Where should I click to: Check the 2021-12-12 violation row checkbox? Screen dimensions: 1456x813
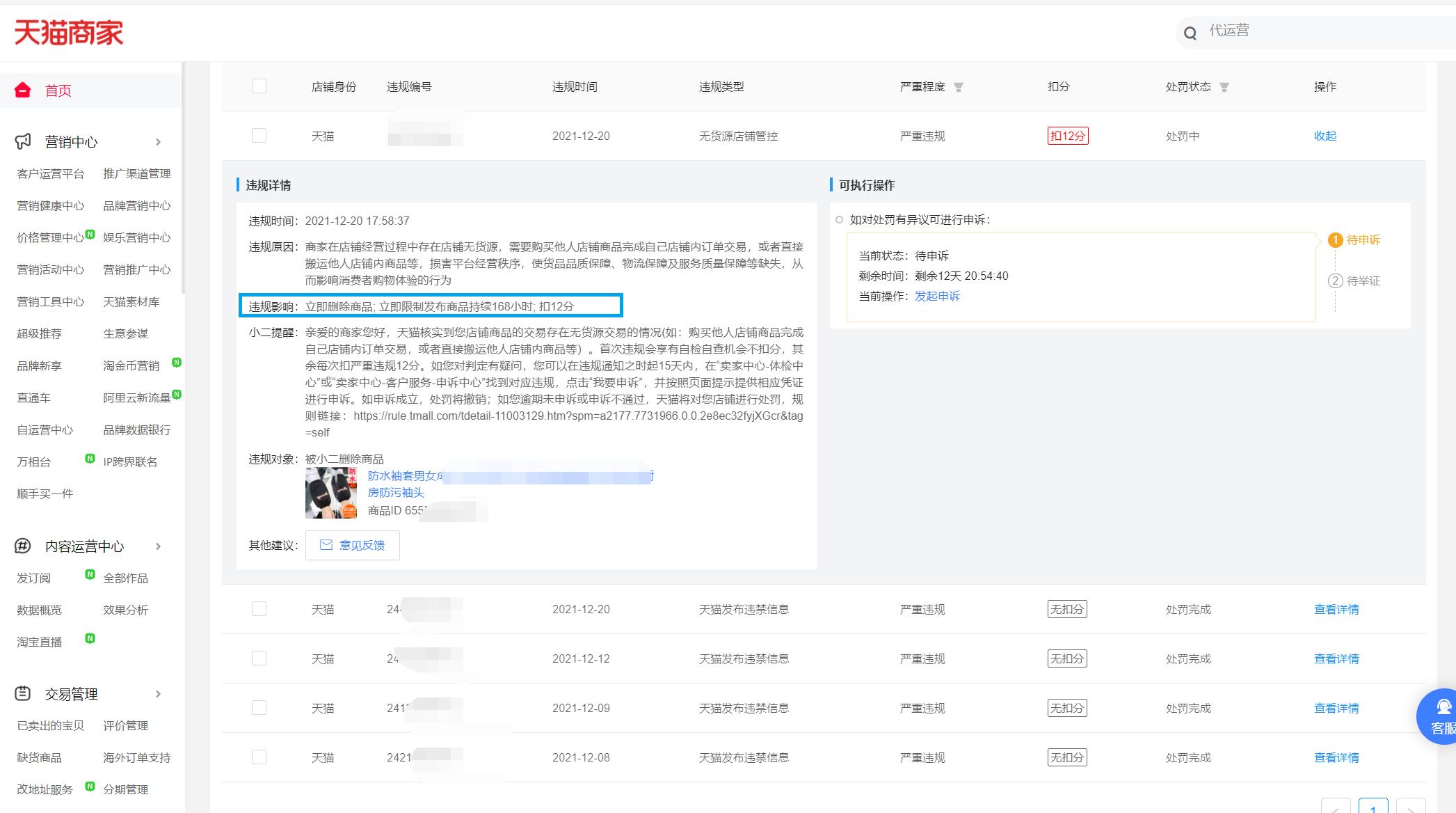259,658
